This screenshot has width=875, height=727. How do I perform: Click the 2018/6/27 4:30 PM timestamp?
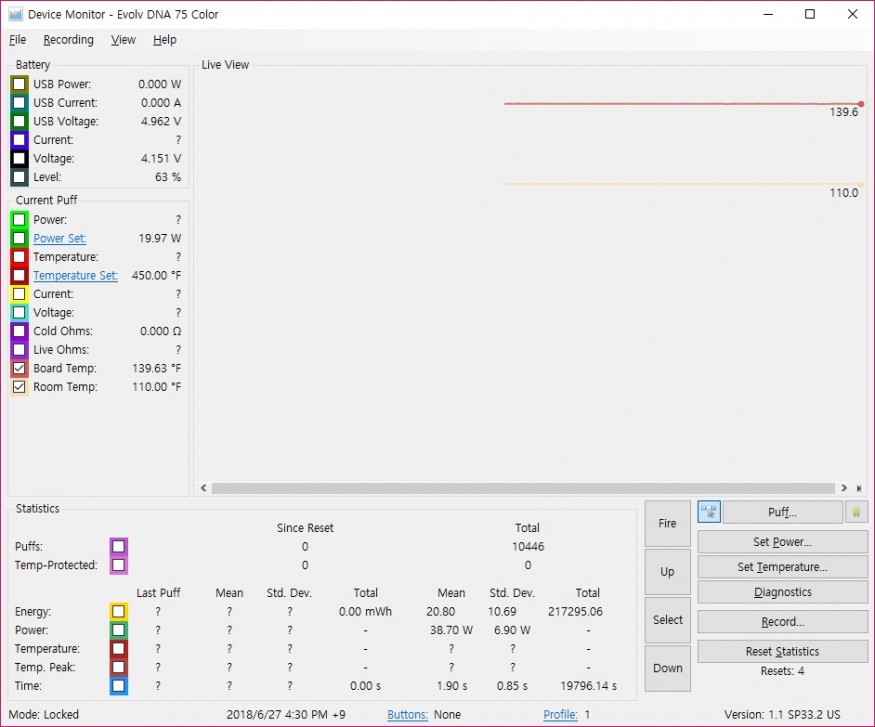(x=286, y=715)
